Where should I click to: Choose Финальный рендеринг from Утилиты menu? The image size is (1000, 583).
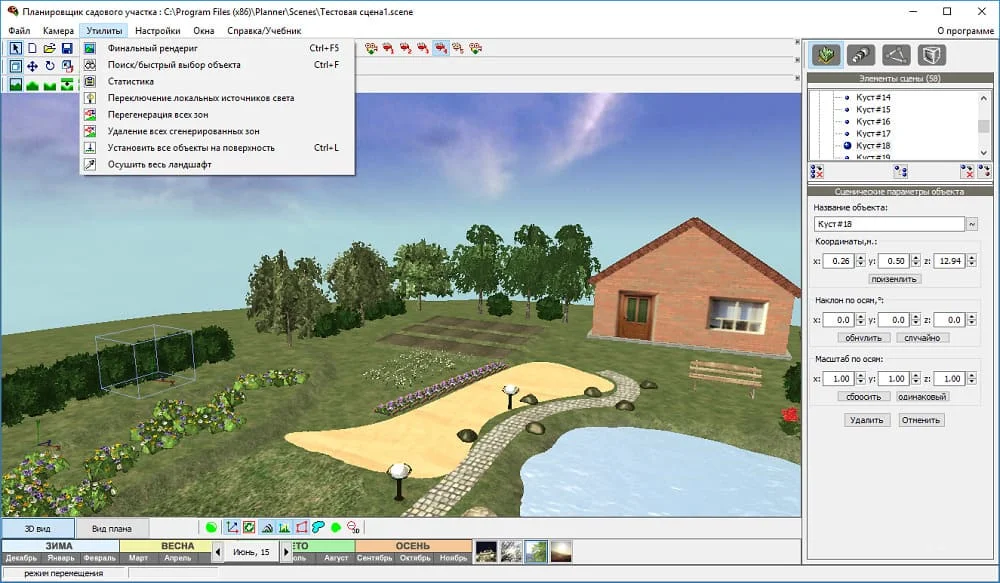point(153,48)
